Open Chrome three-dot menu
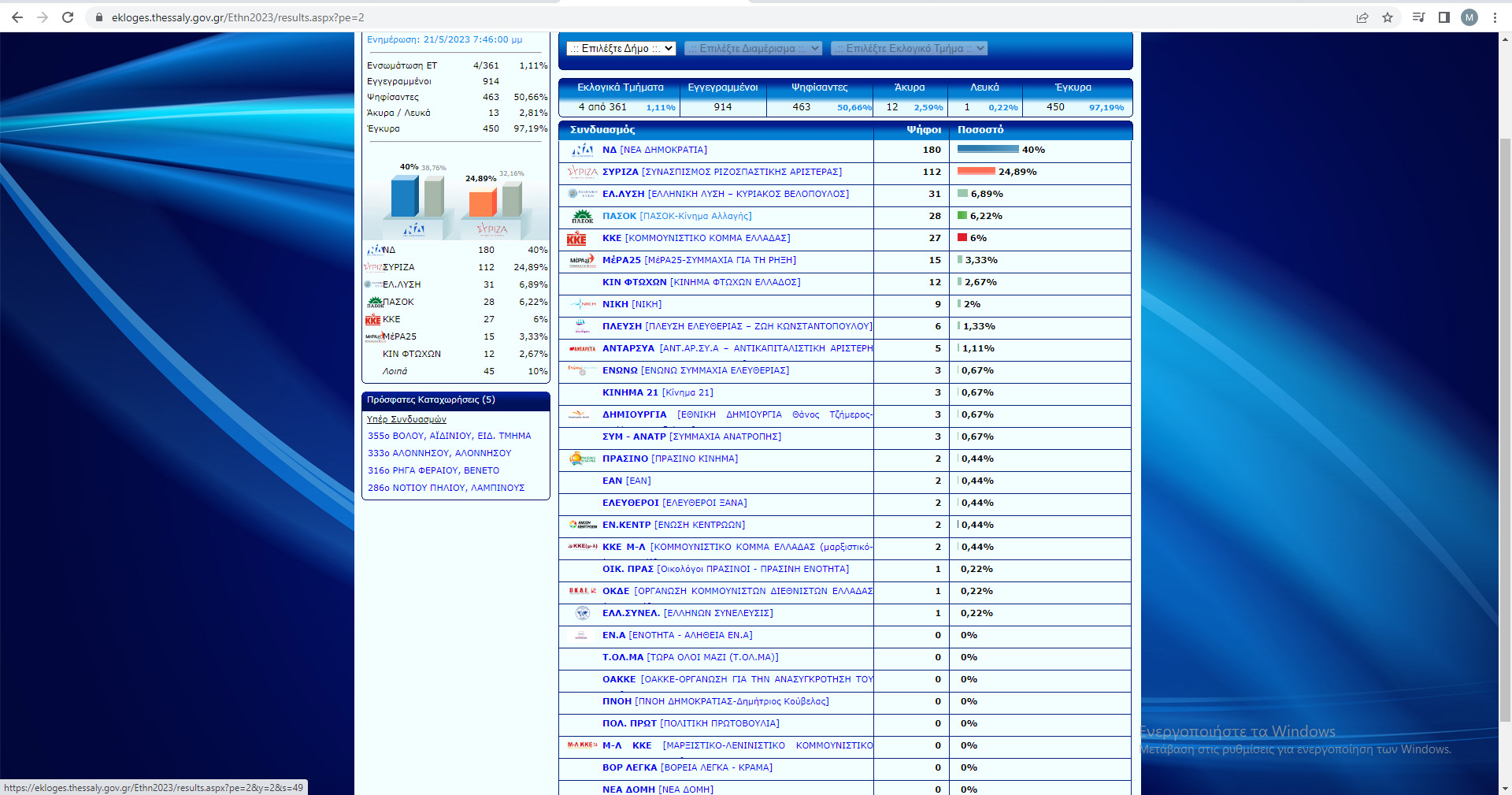Image resolution: width=1512 pixels, height=795 pixels. tap(1495, 17)
